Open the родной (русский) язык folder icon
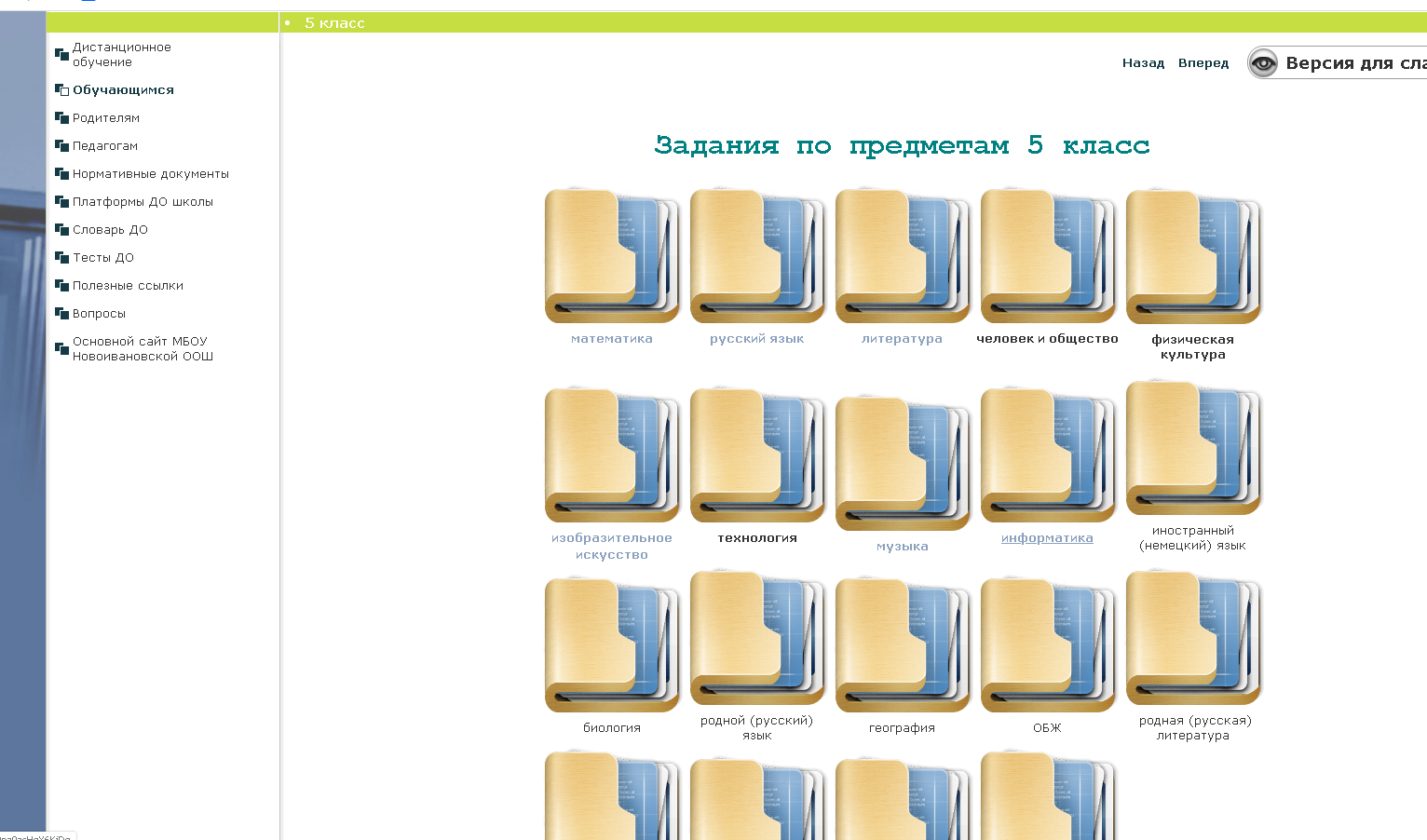Viewport: 1427px width, 840px height. (757, 637)
